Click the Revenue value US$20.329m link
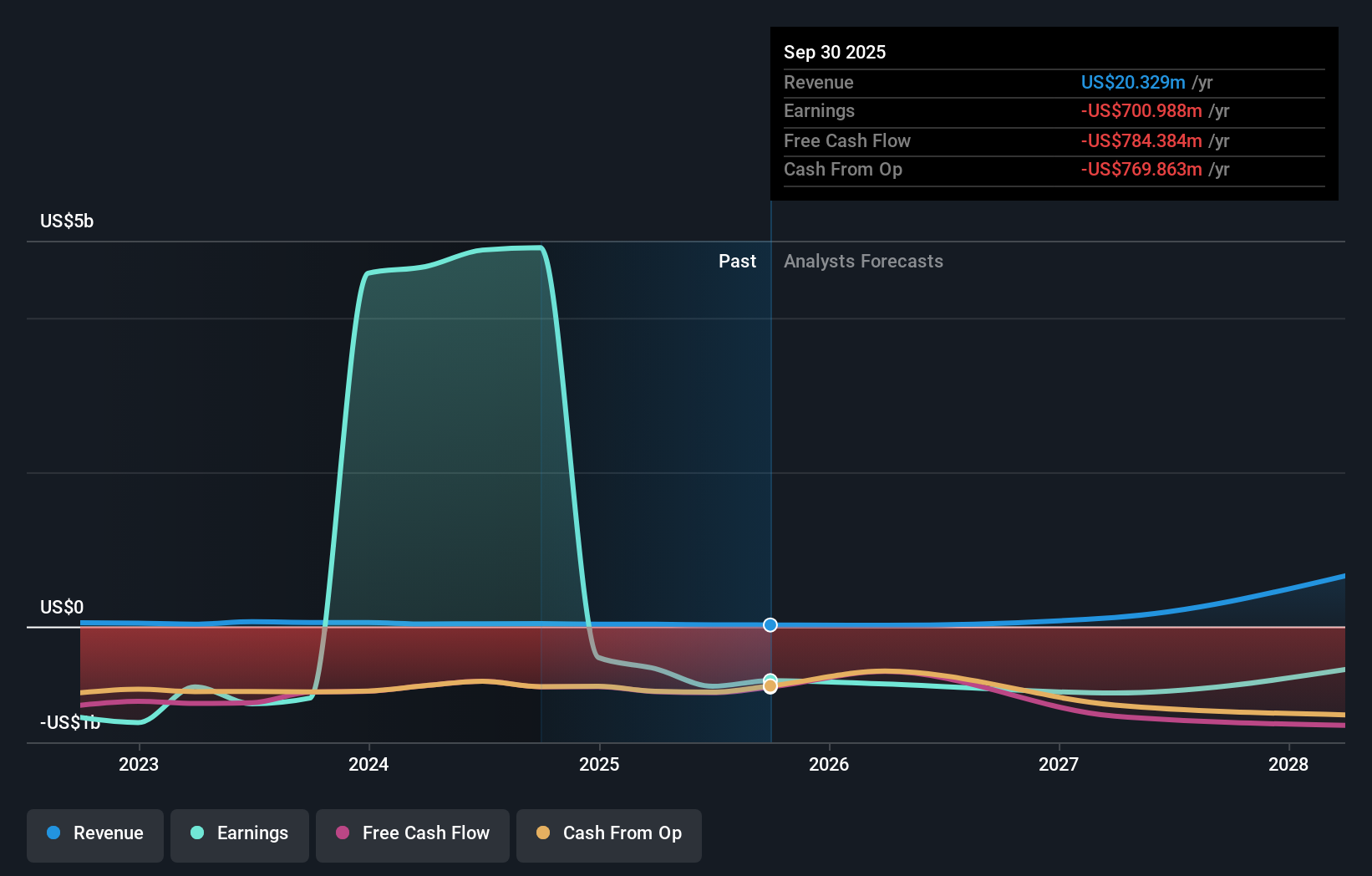 point(1134,82)
